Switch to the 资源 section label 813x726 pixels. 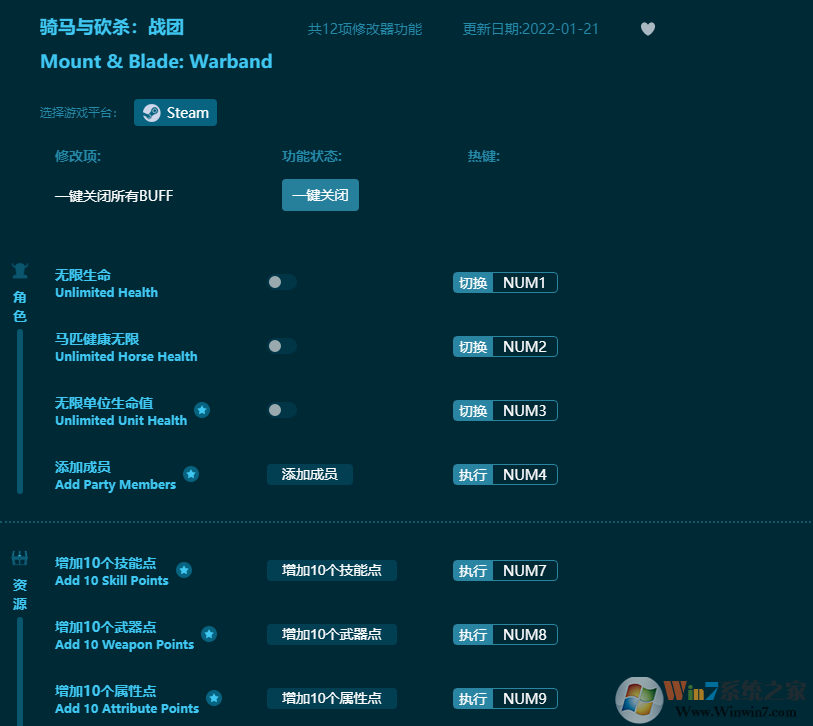[x=20, y=592]
